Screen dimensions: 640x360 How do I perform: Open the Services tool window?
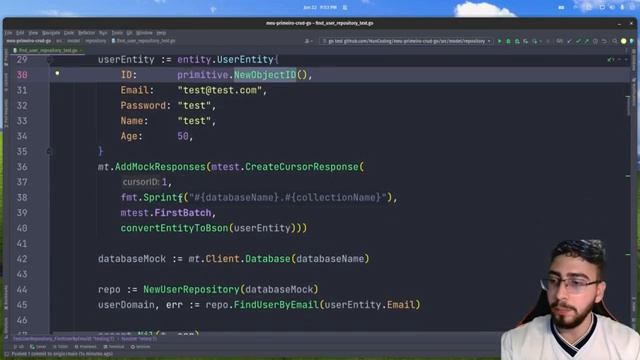[x=140, y=347]
